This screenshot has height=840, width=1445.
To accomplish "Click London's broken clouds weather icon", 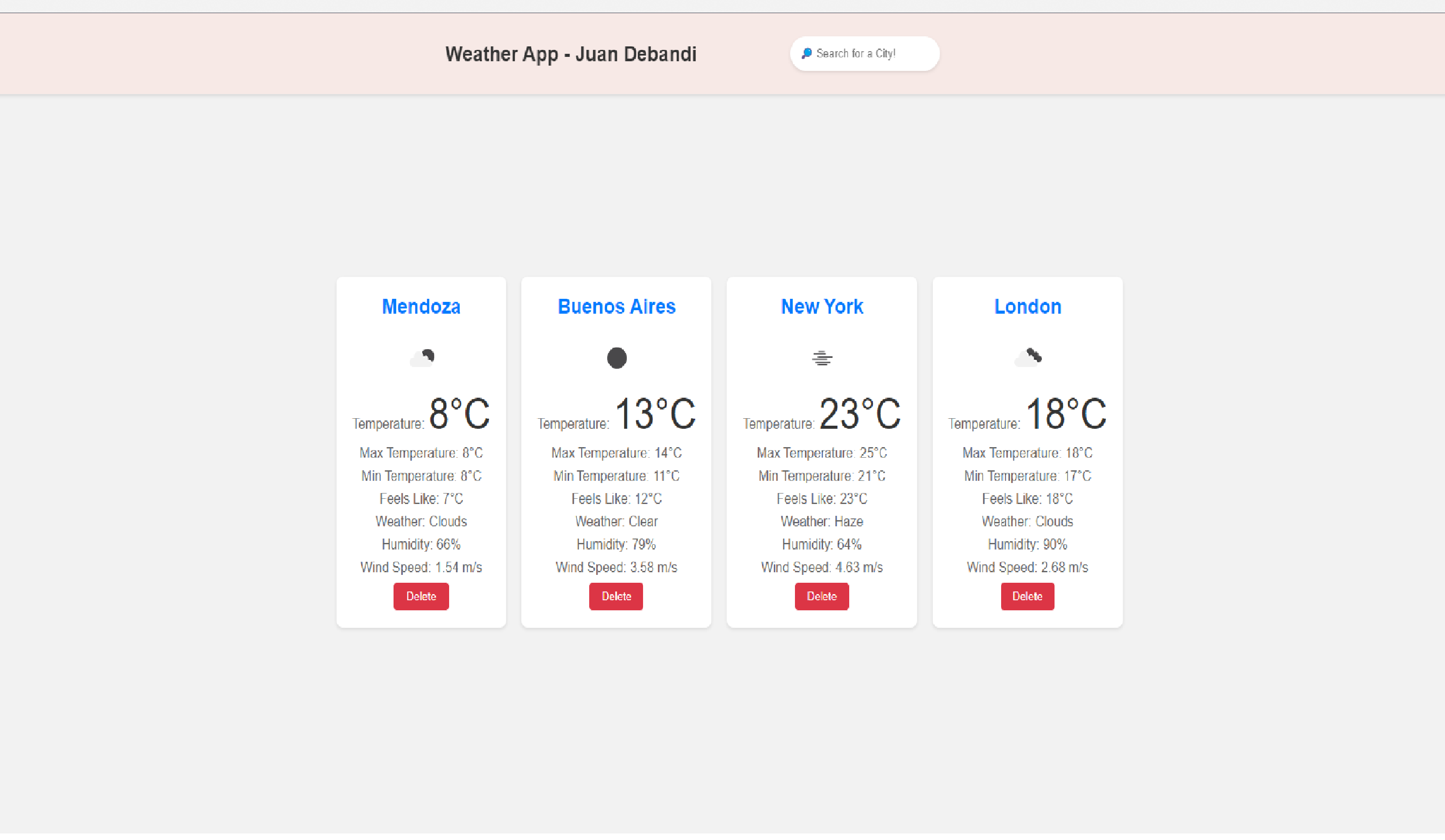I will pyautogui.click(x=1027, y=358).
